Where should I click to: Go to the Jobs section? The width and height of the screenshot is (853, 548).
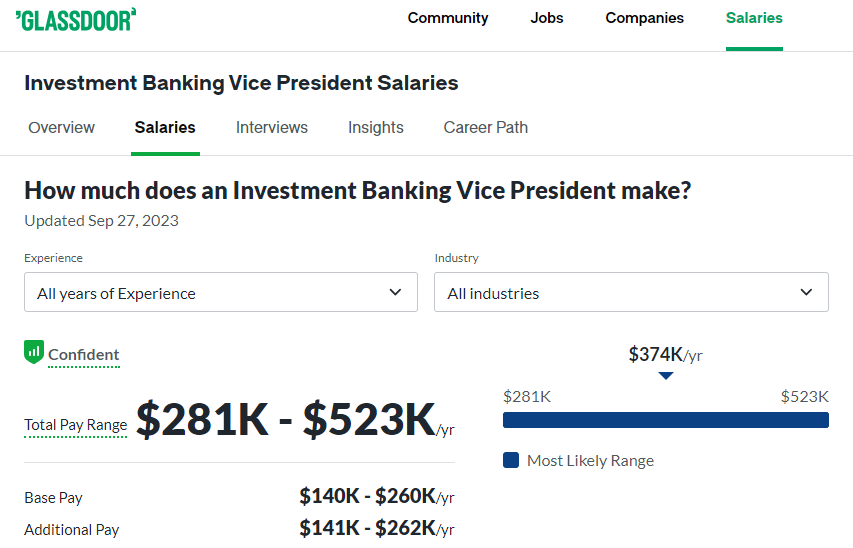coord(547,18)
